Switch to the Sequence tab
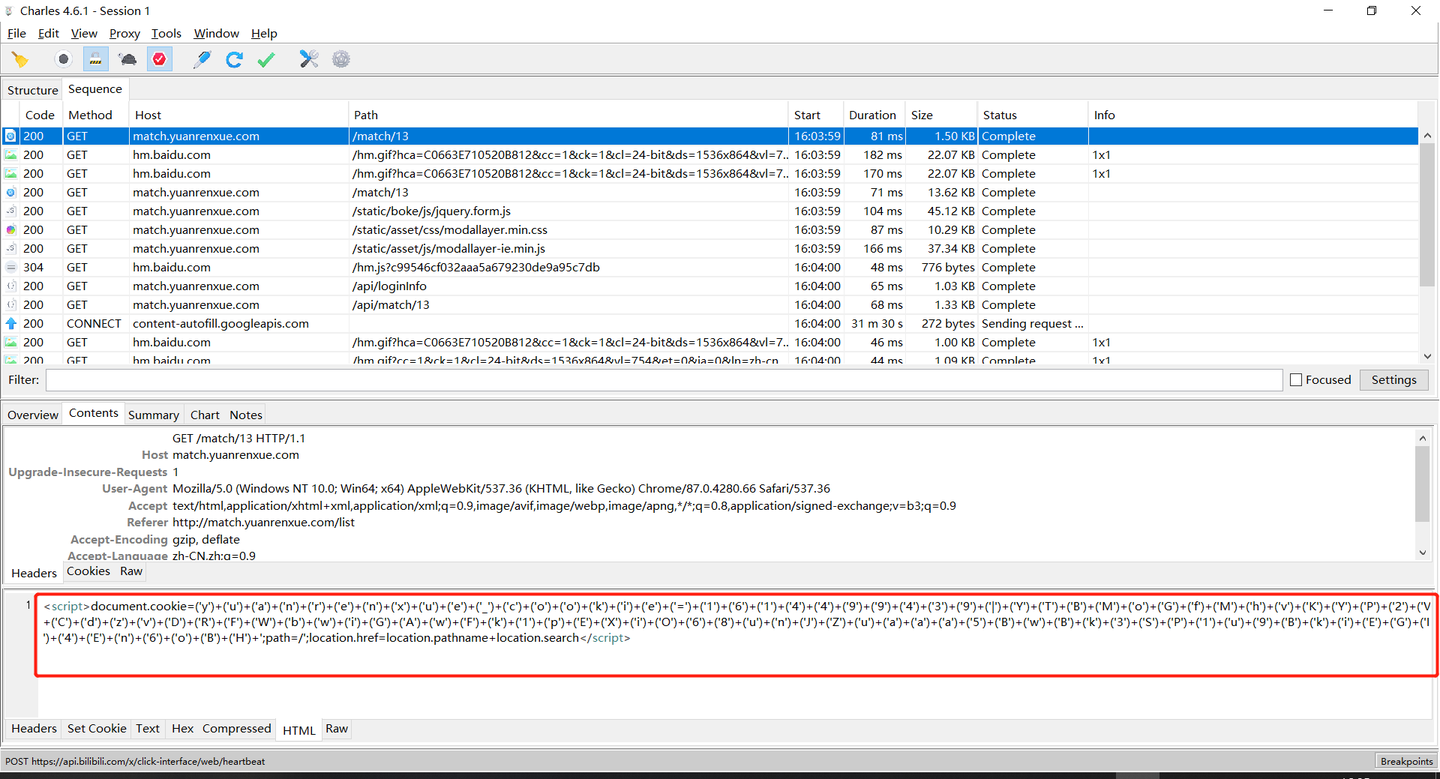Image resolution: width=1440 pixels, height=779 pixels. (95, 89)
